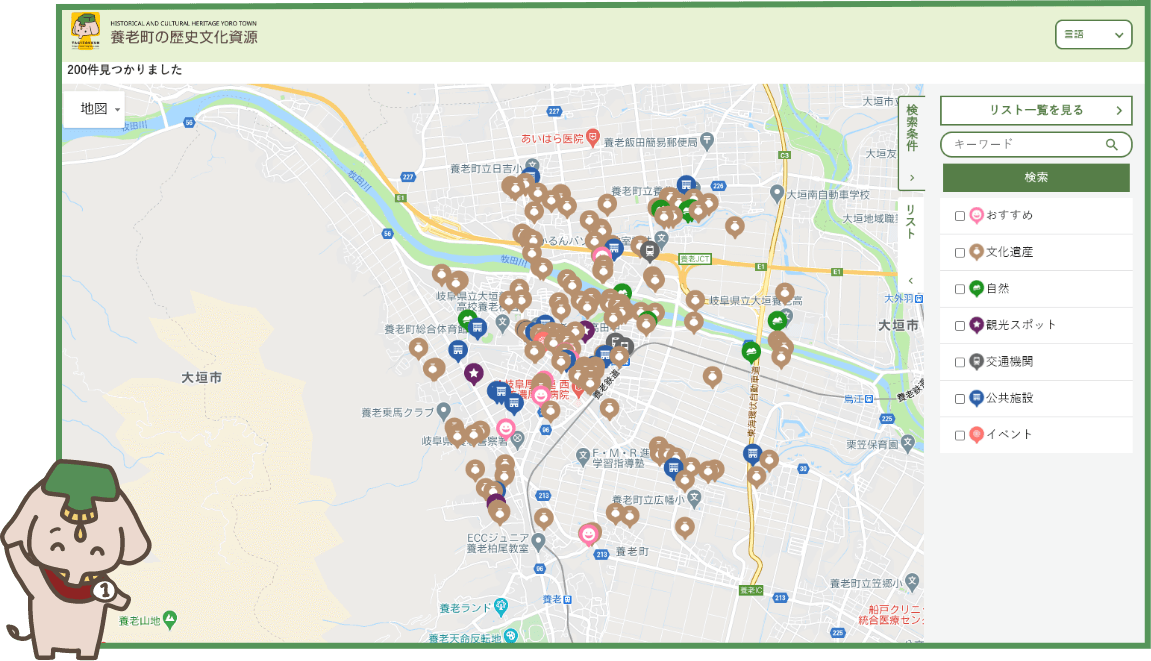Click the 養老山地 green mountain map marker

[x=170, y=619]
